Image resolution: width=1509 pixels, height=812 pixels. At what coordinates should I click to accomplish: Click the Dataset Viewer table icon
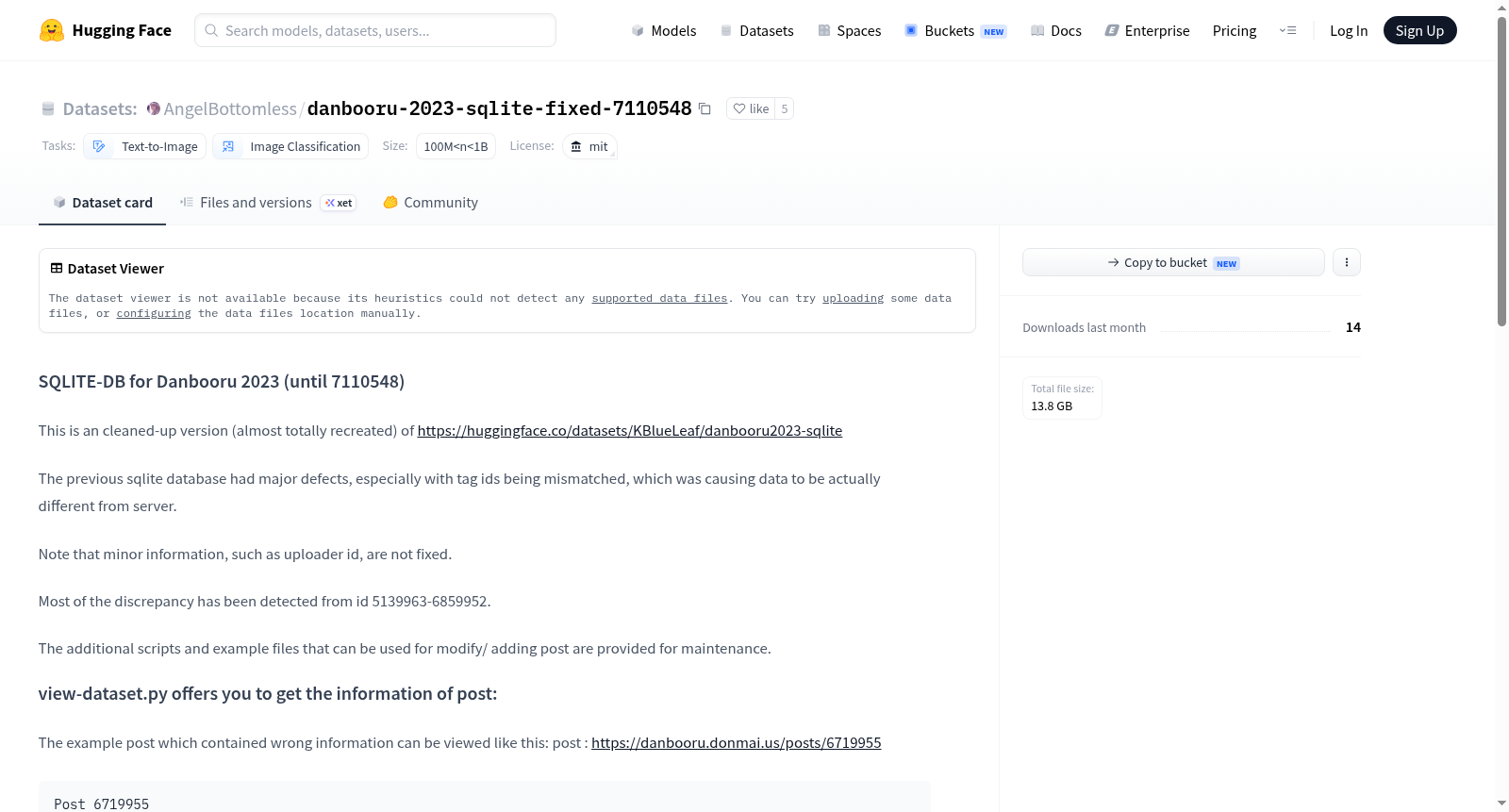tap(57, 268)
